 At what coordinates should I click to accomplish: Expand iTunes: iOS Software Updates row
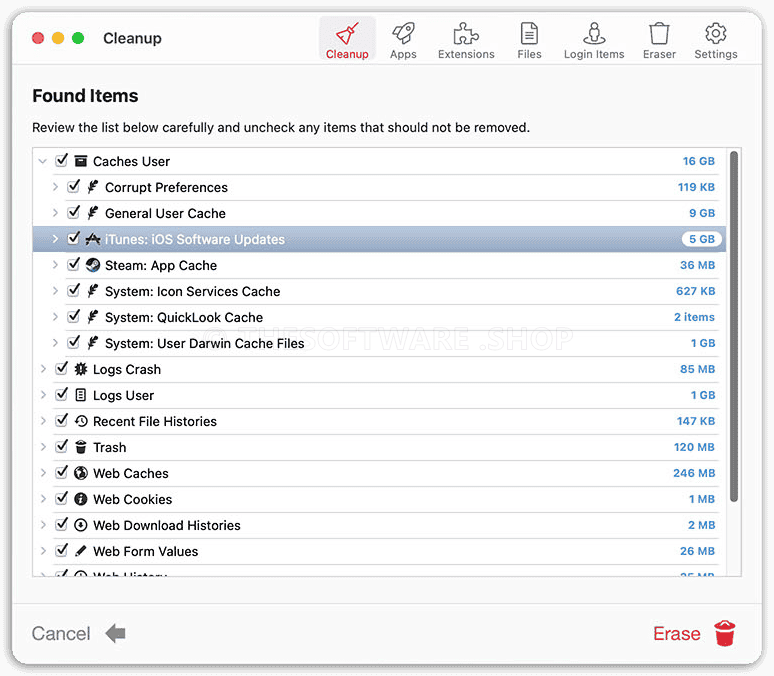click(x=55, y=239)
